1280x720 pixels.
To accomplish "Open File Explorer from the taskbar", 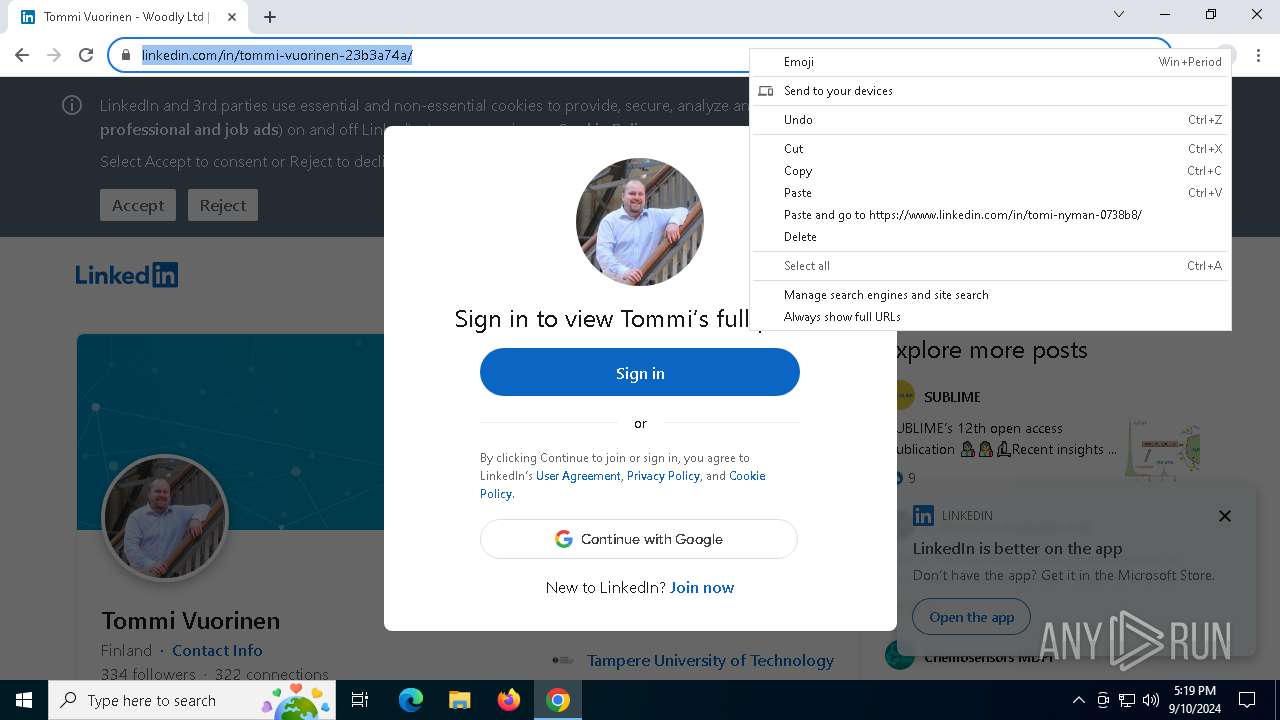I will (460, 700).
